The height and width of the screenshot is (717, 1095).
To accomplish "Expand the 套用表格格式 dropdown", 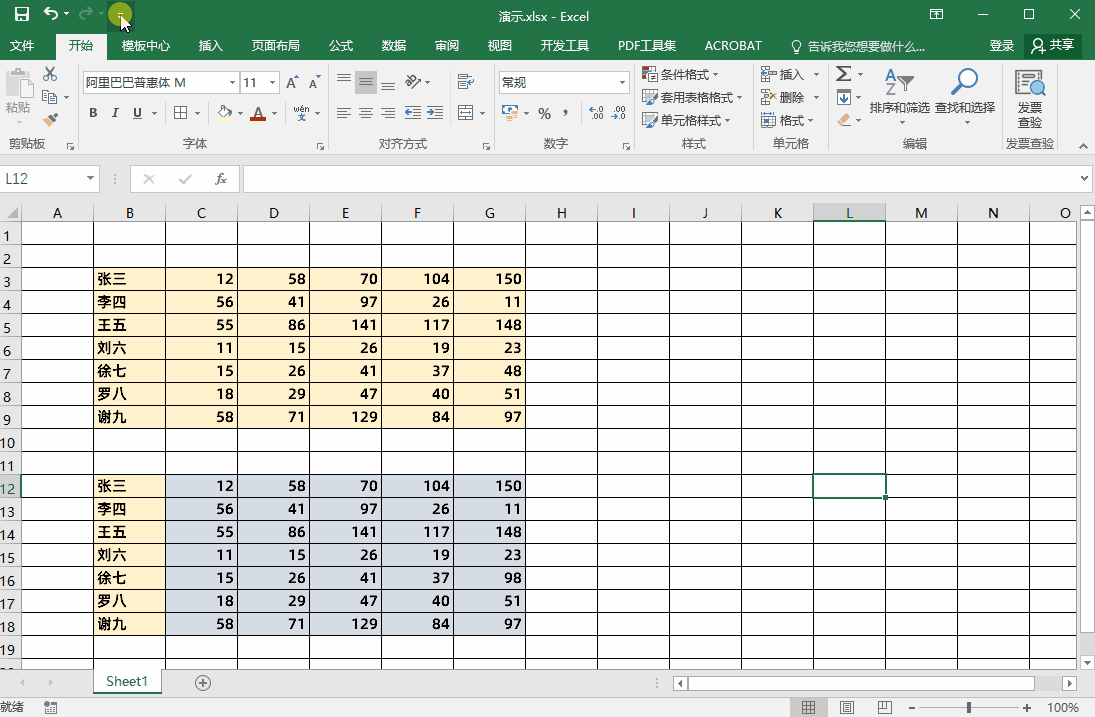I will tap(692, 97).
